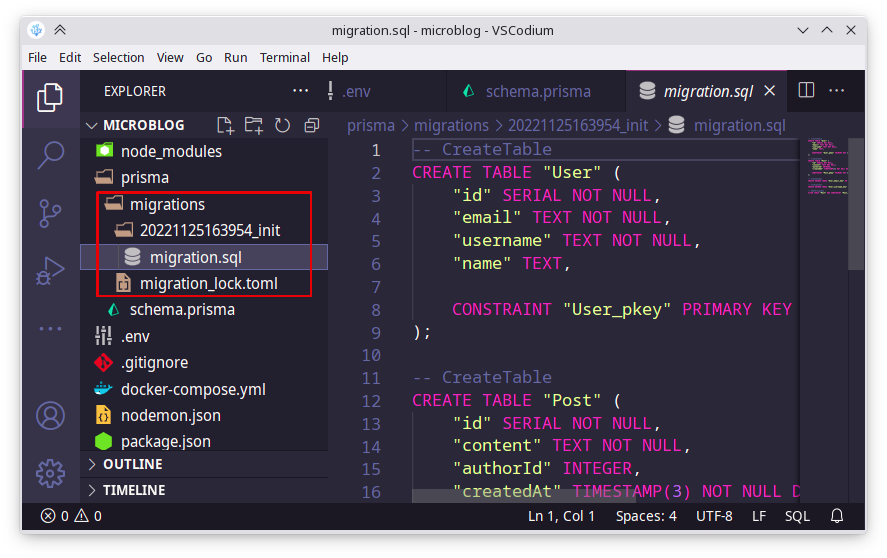The image size is (887, 558).
Task: Click the New File icon in Explorer
Action: [x=226, y=126]
